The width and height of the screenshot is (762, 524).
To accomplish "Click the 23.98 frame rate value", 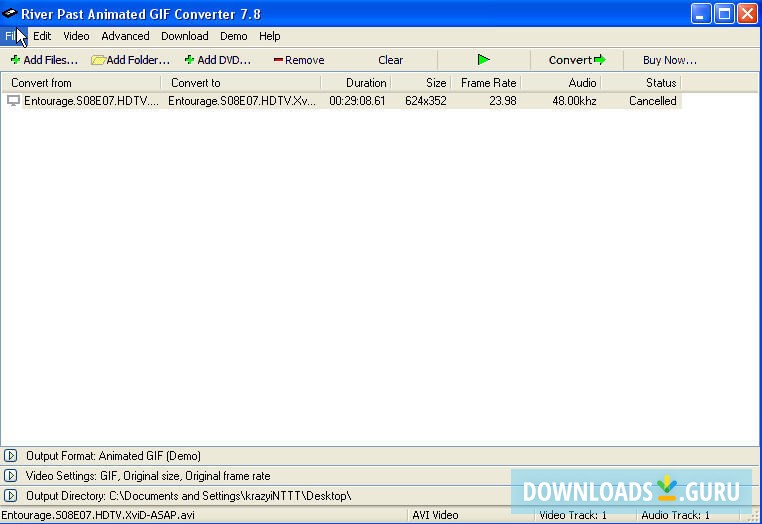I will coord(503,101).
